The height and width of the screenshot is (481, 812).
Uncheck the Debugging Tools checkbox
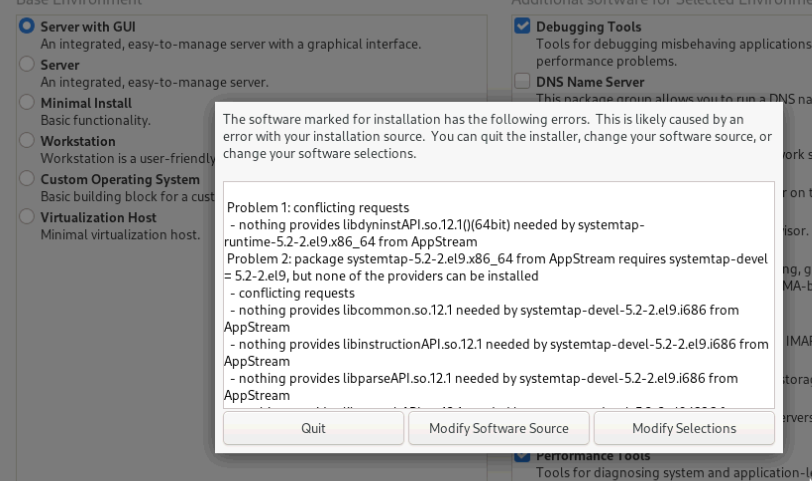click(x=522, y=27)
